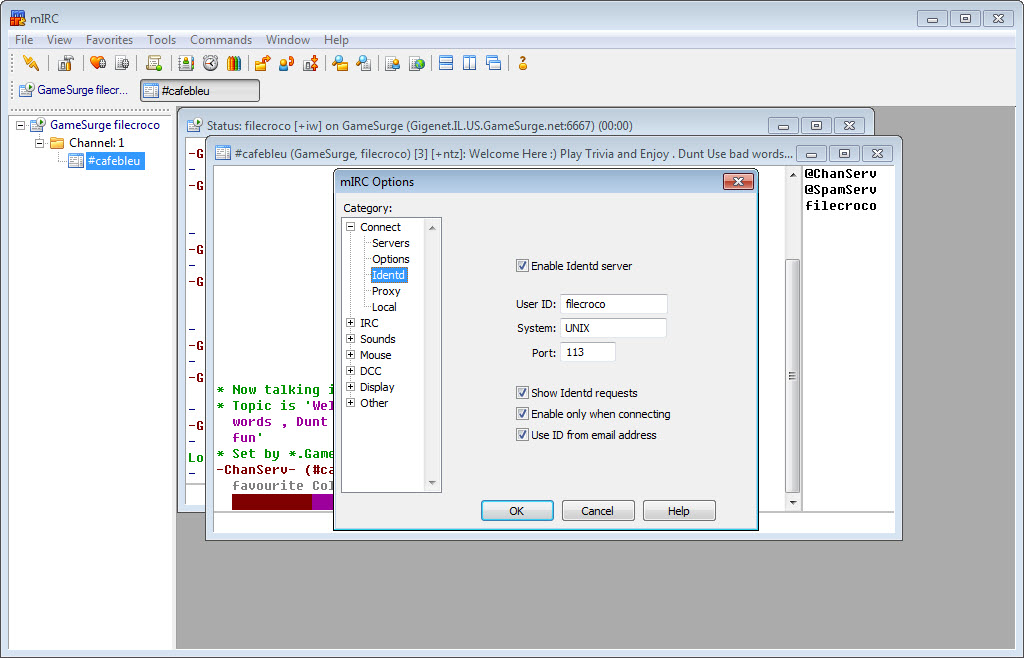Click the #cafebleu channel window title icon
The width and height of the screenshot is (1024, 658).
[x=223, y=153]
